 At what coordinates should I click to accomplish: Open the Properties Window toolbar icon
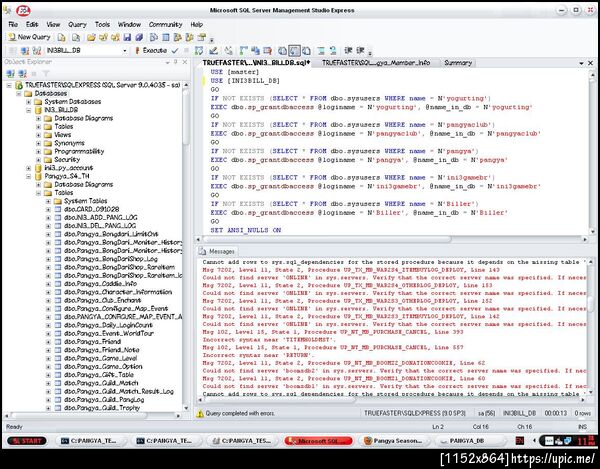point(201,37)
